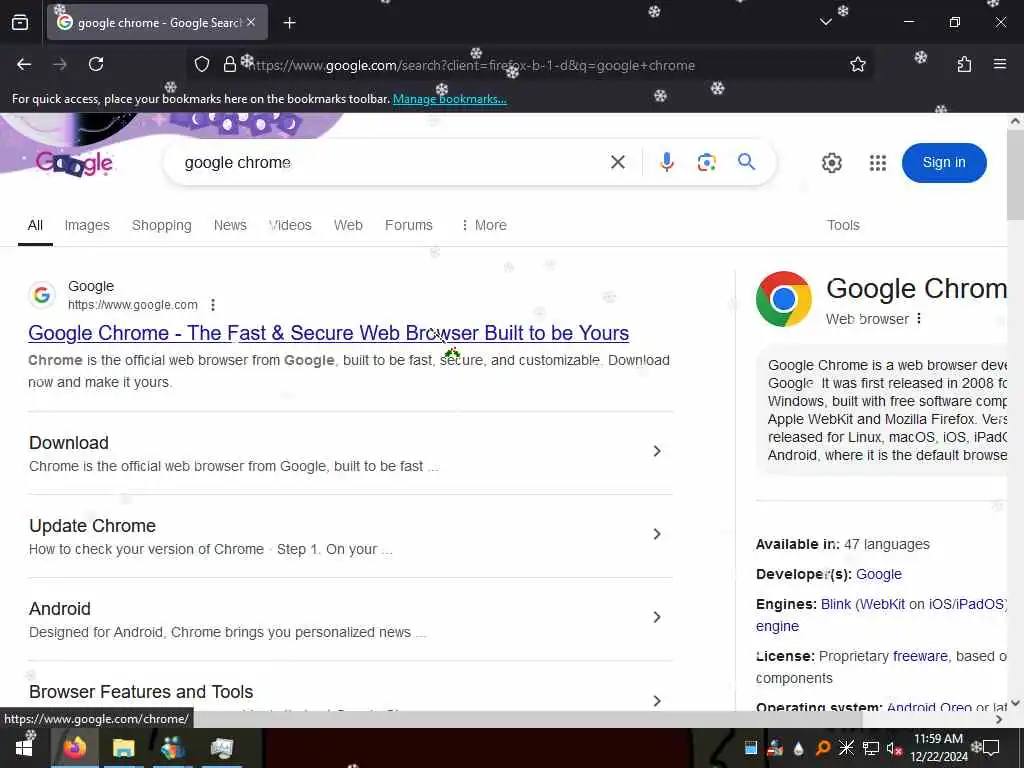Open knowledge panel Web browser options menu
Viewport: 1024px width, 768px height.
(919, 319)
